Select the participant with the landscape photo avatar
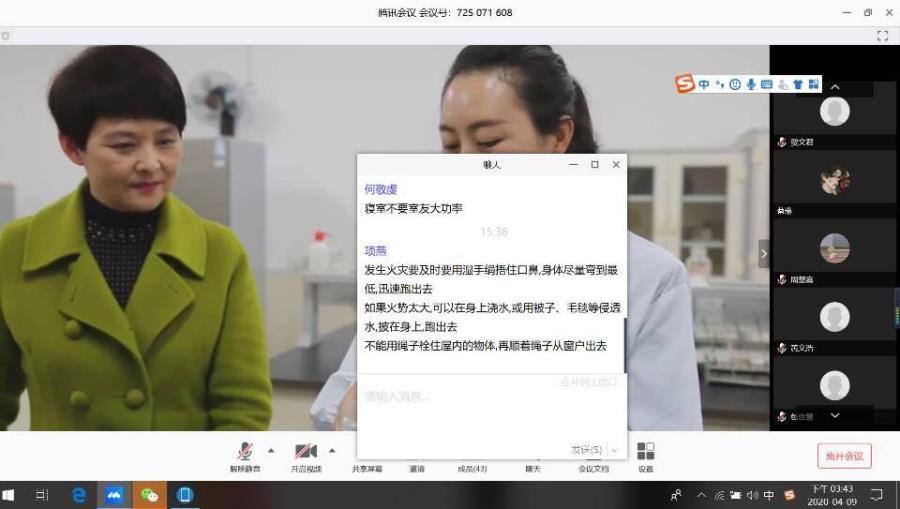Image resolution: width=900 pixels, height=509 pixels. click(835, 252)
